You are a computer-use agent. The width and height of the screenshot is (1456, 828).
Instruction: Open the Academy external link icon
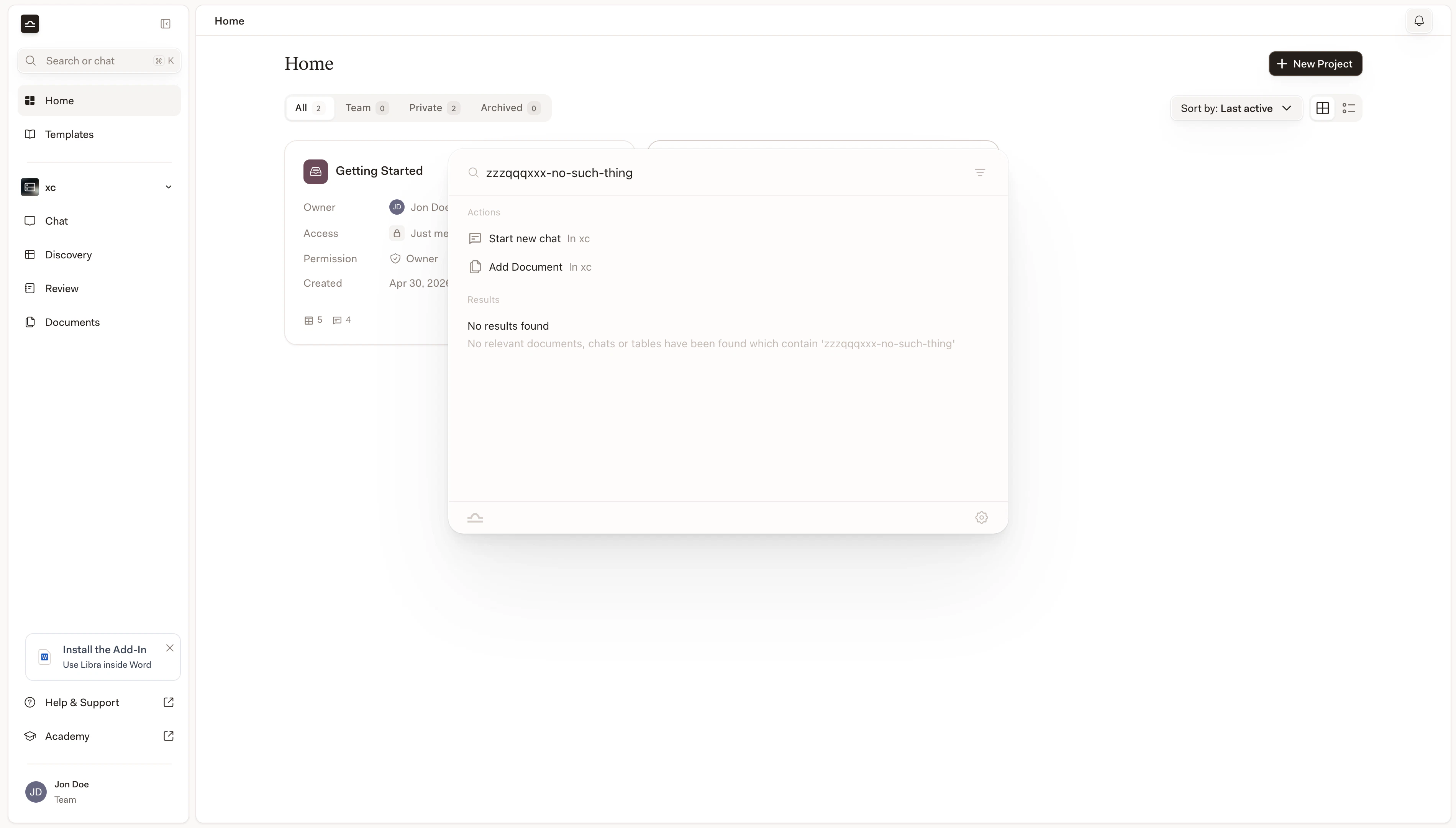click(168, 735)
